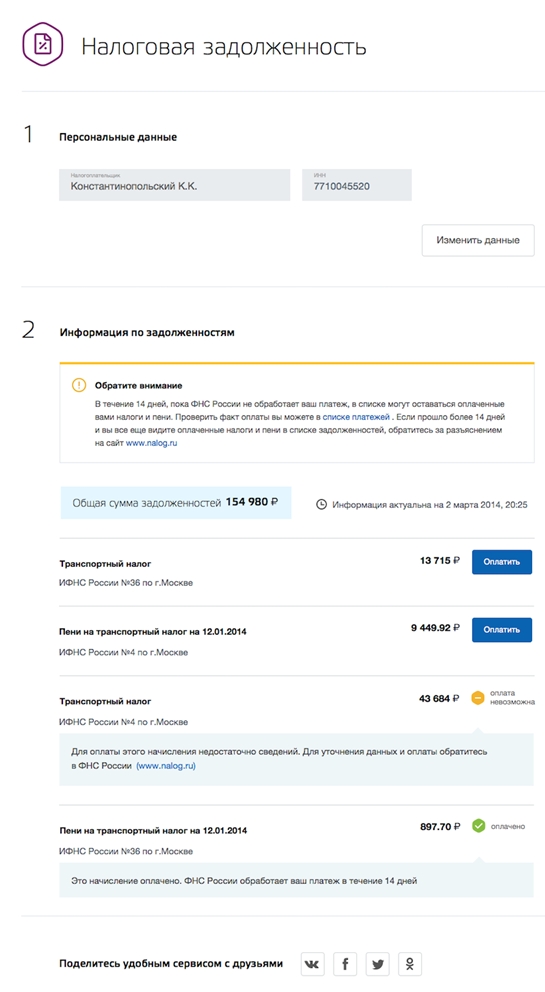Click Изменить данные button
The image size is (545, 992).
click(478, 240)
